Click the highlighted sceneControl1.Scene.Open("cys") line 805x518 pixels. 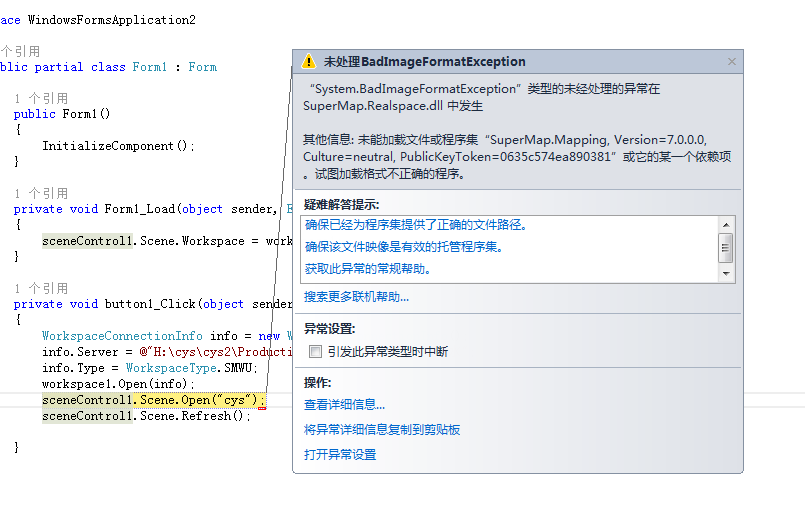pos(152,400)
